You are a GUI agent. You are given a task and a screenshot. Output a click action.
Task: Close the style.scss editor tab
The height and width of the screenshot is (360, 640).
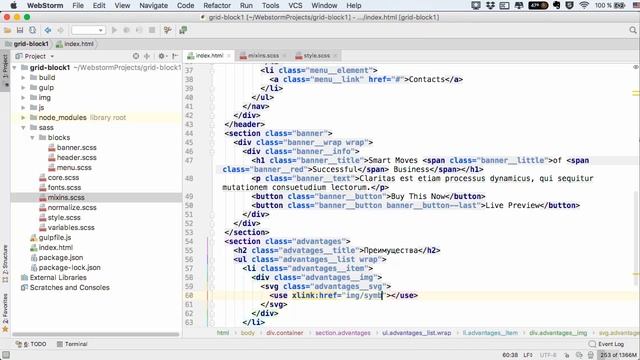[x=335, y=56]
